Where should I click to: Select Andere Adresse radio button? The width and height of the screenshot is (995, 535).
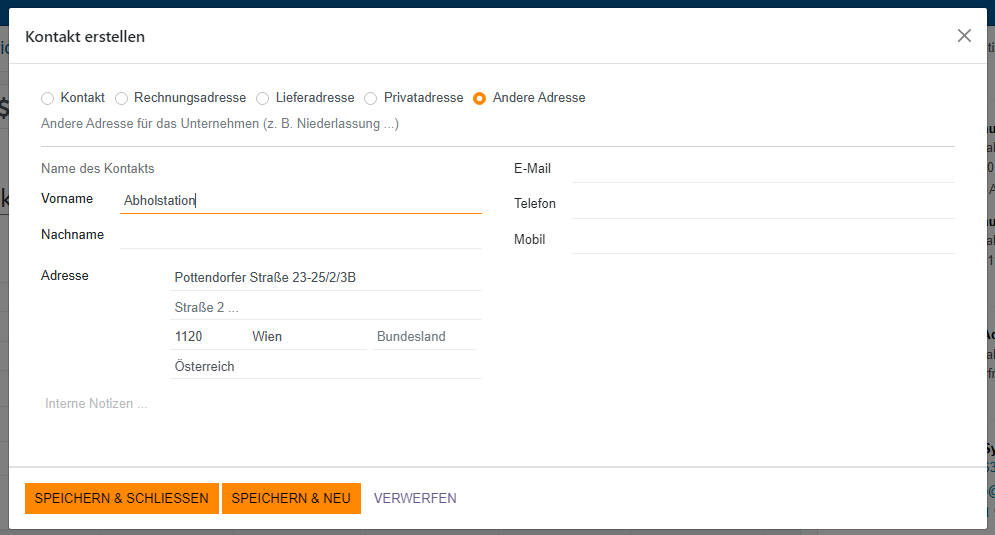point(480,98)
